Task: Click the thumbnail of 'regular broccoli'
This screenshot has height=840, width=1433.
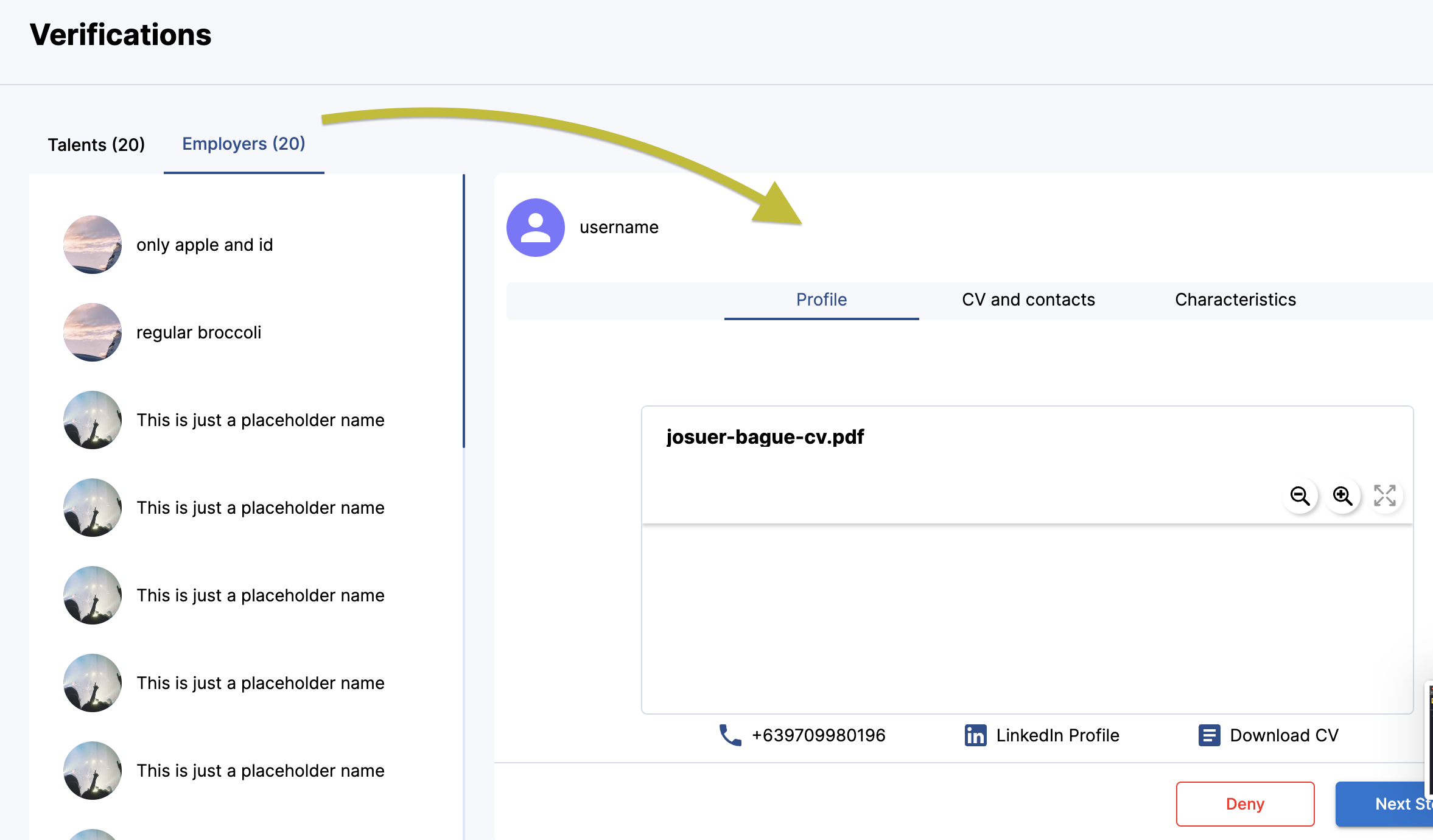Action: click(x=92, y=332)
